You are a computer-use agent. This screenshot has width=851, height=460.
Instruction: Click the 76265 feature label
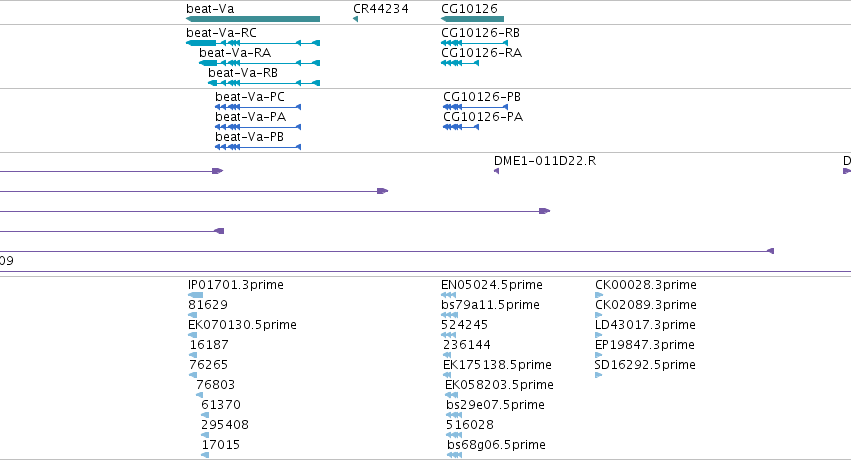tap(208, 365)
